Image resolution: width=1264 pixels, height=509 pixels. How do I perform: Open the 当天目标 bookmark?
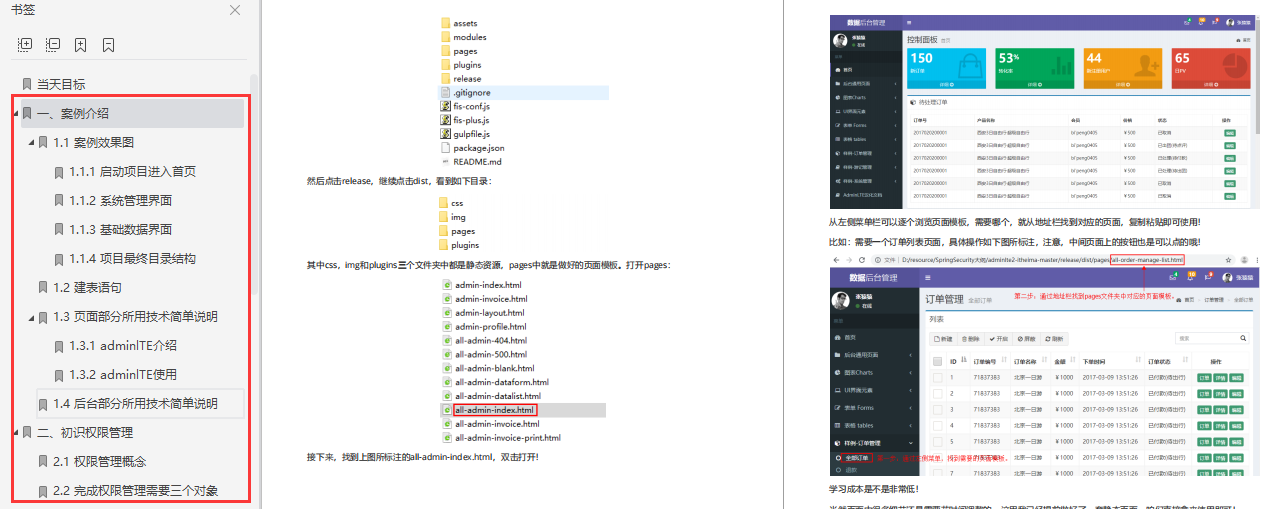(61, 84)
